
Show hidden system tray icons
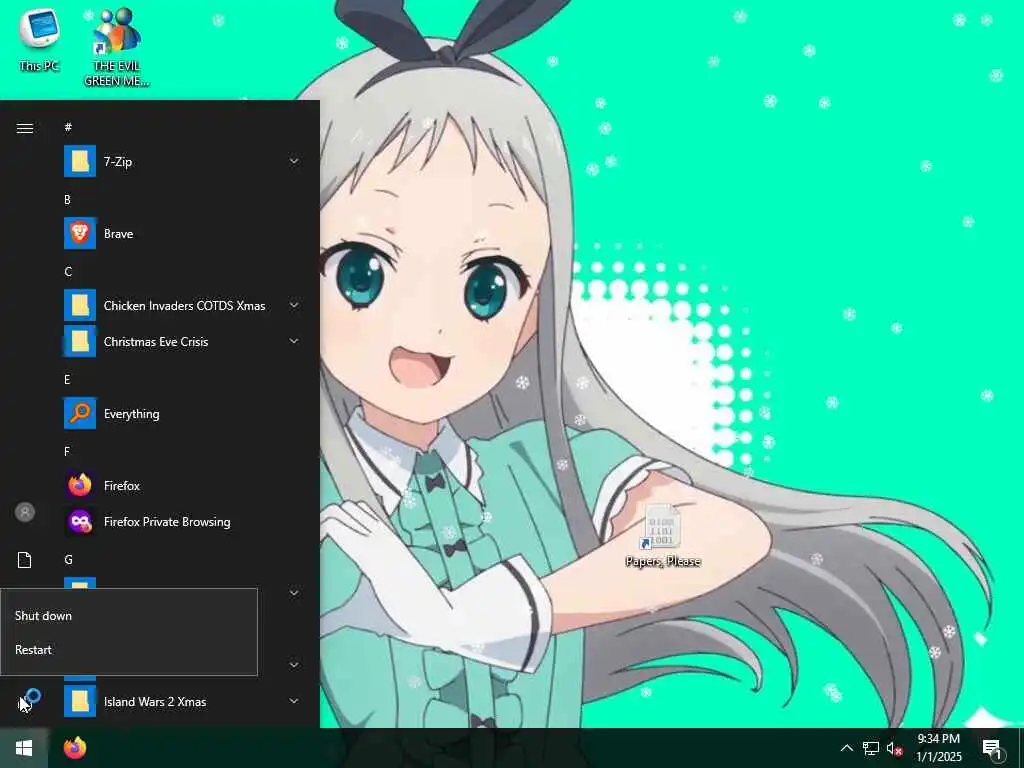[846, 748]
